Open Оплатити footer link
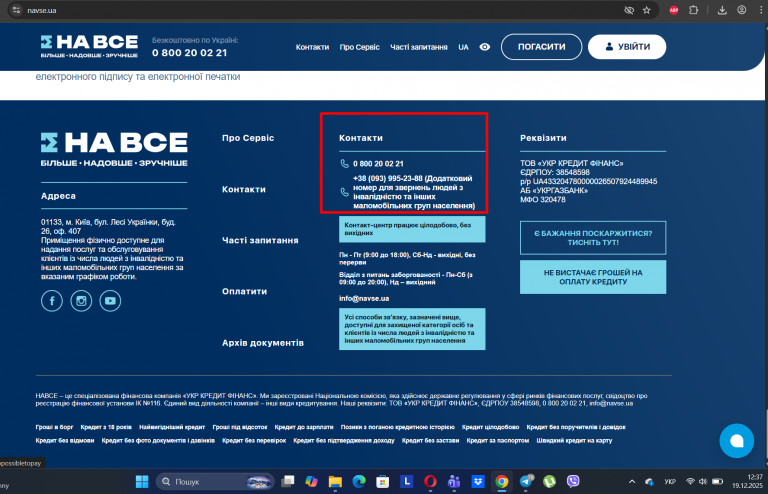The height and width of the screenshot is (494, 768). click(244, 291)
